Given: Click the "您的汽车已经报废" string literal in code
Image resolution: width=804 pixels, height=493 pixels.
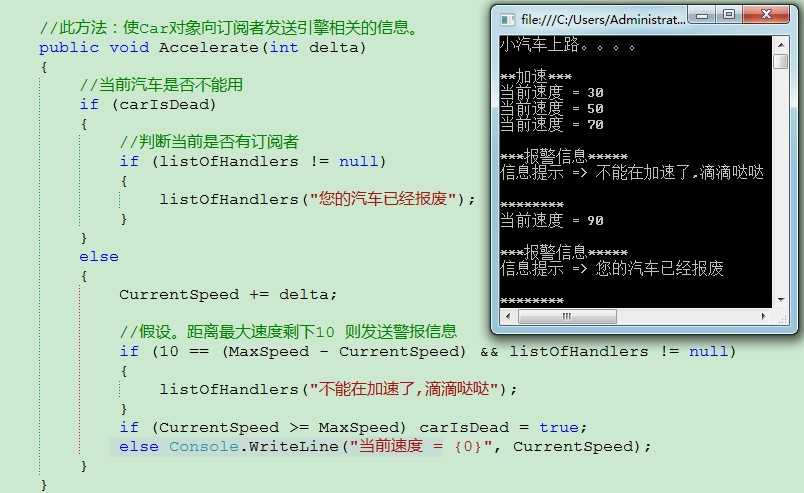Looking at the screenshot, I should [383, 199].
